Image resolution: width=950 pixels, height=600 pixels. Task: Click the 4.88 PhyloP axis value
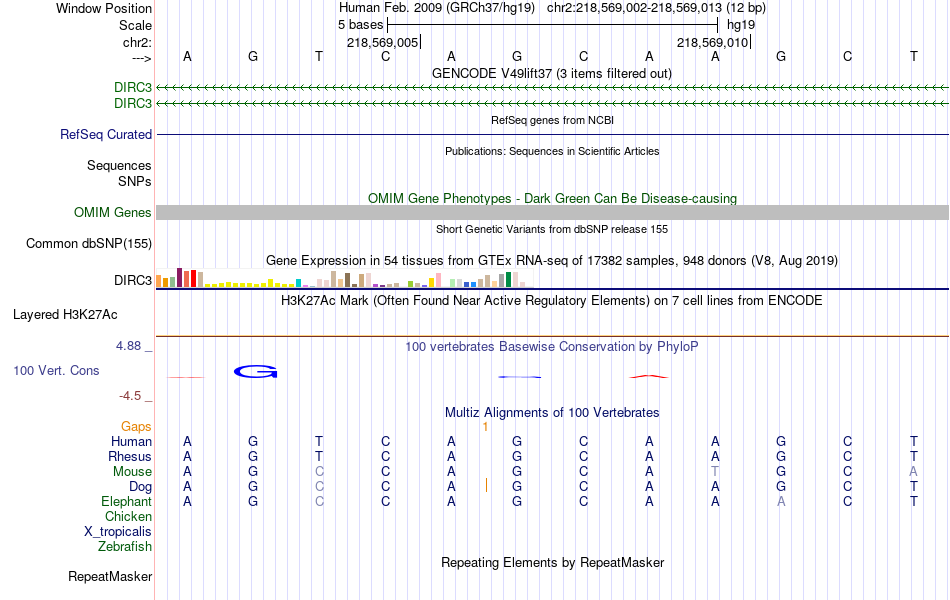click(x=128, y=345)
